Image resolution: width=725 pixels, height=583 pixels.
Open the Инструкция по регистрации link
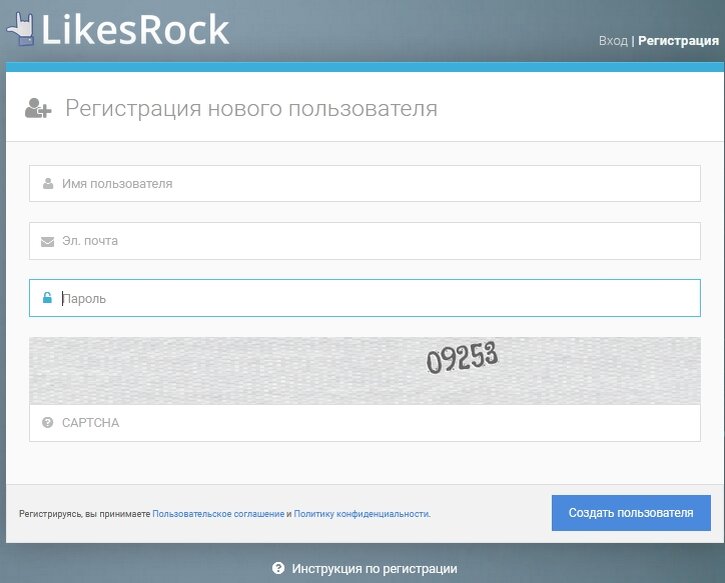click(x=375, y=569)
